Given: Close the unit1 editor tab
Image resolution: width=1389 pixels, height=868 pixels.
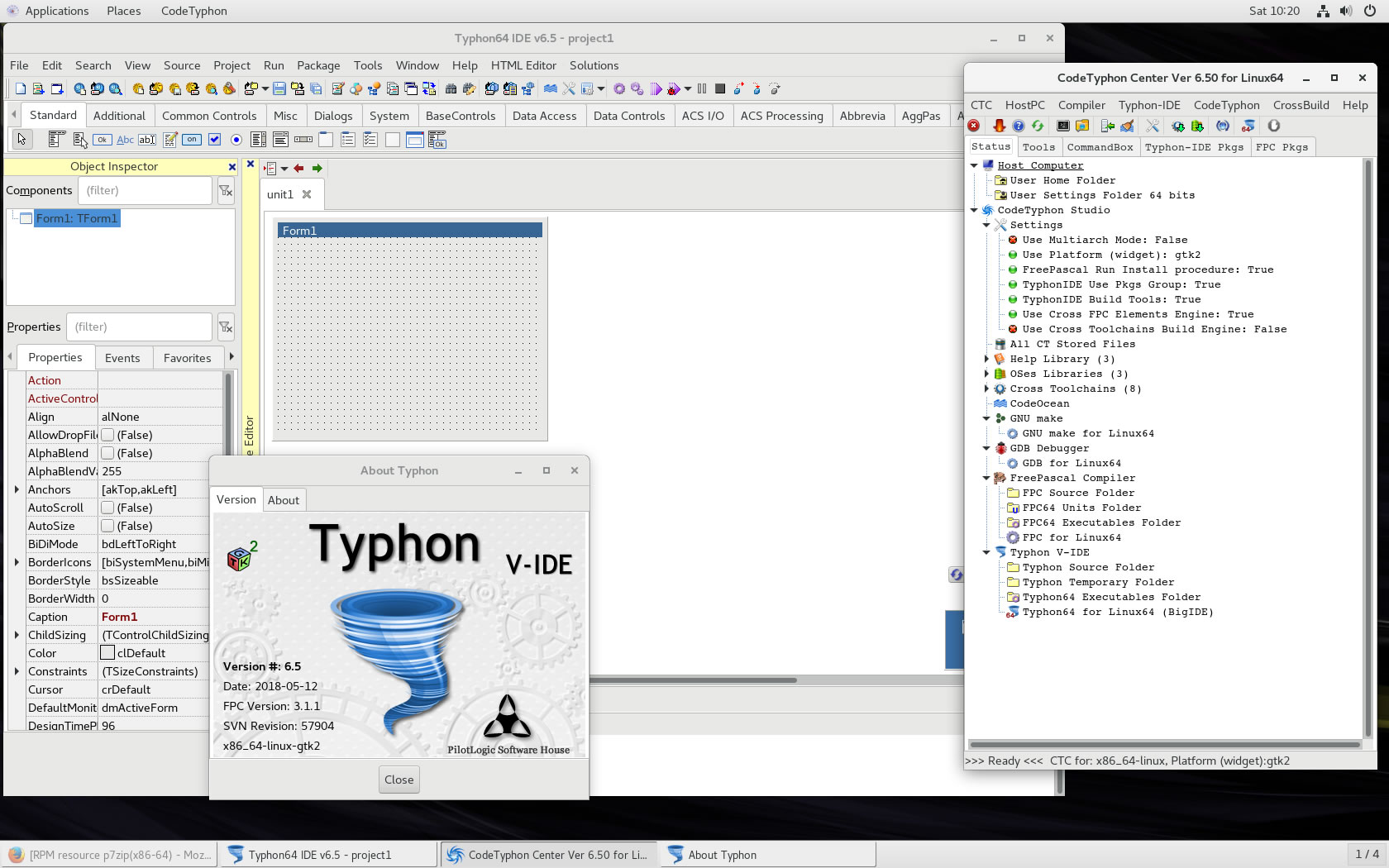Looking at the screenshot, I should pyautogui.click(x=307, y=194).
